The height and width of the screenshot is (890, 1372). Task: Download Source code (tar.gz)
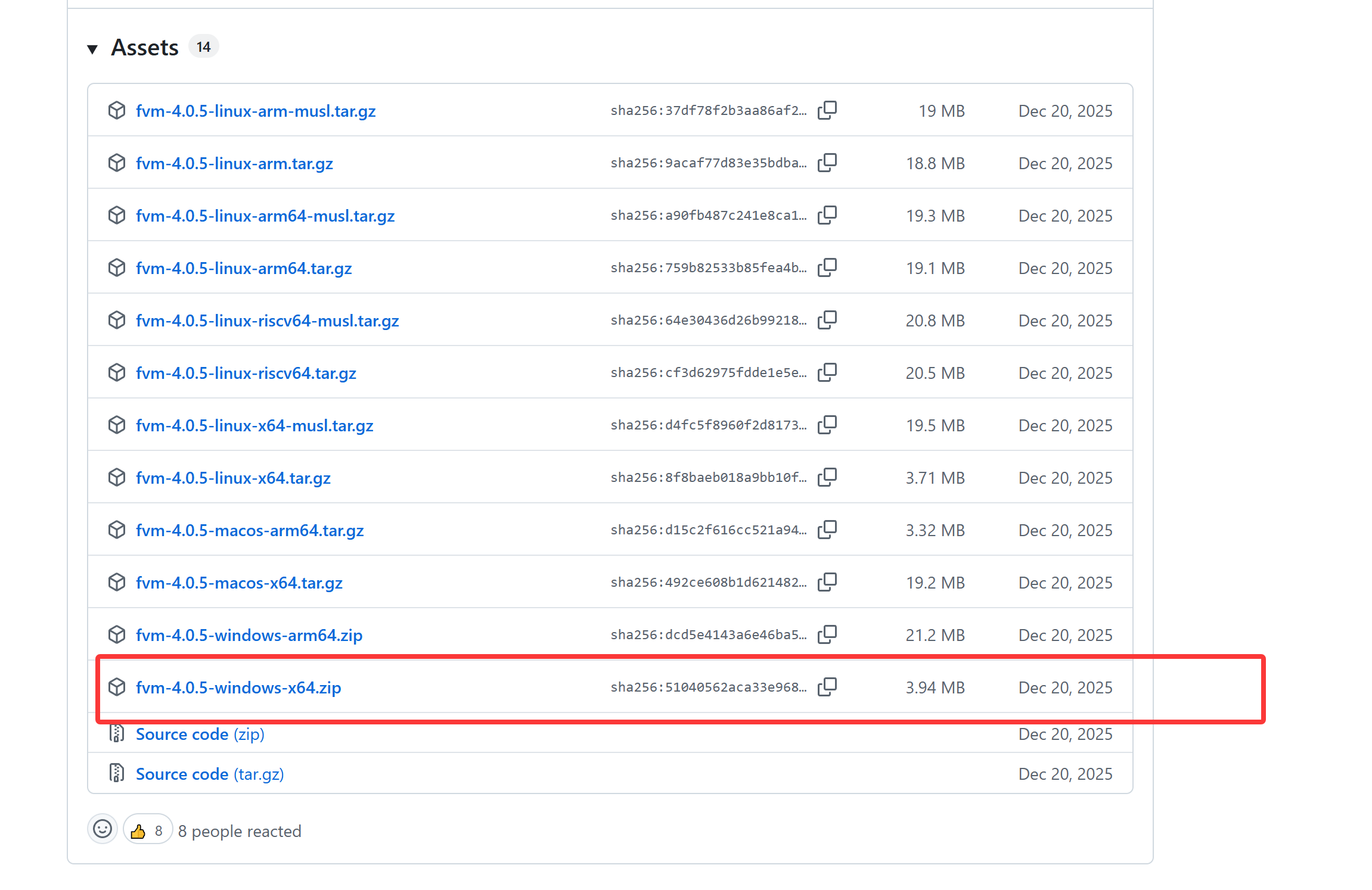(x=210, y=774)
